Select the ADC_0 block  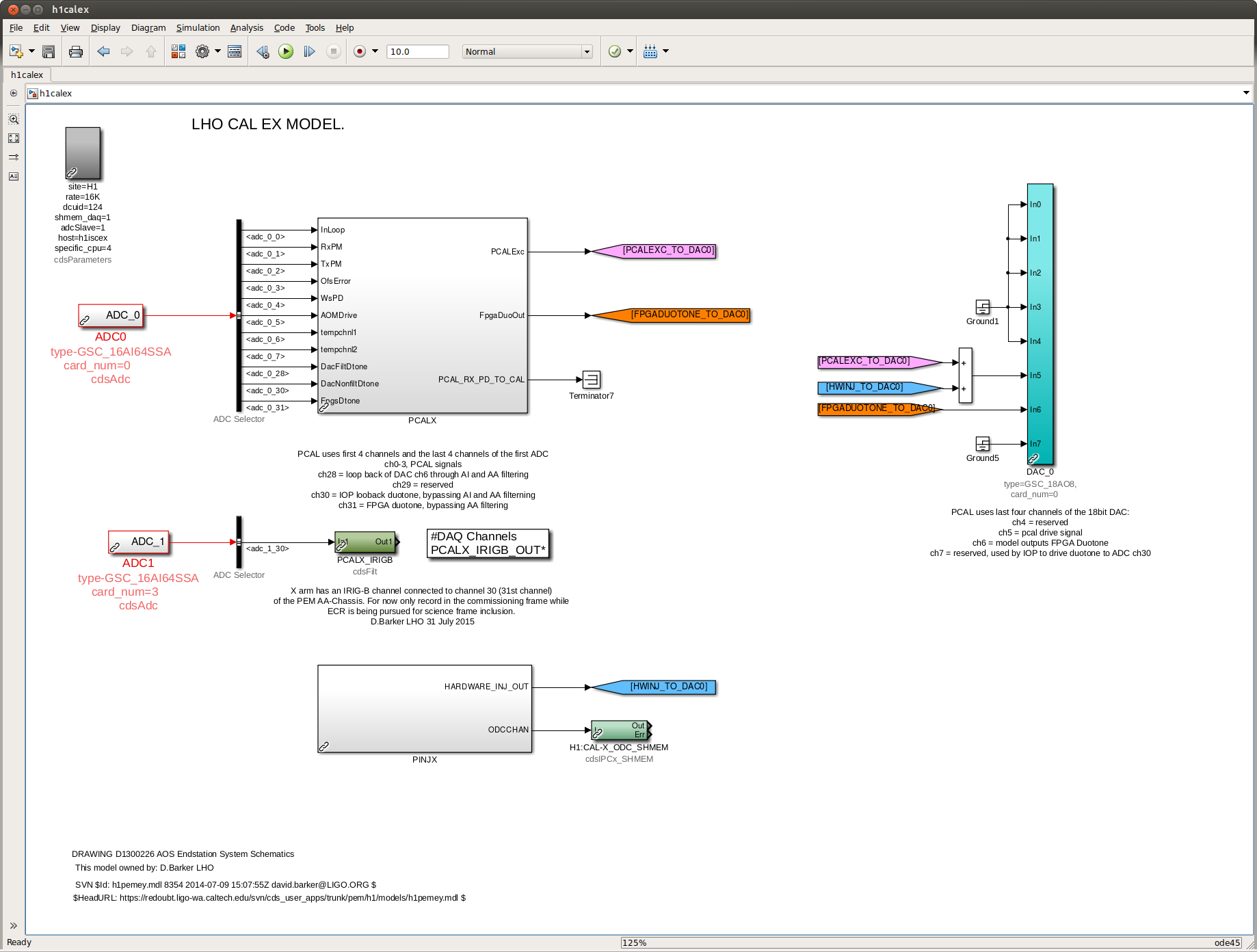point(111,315)
